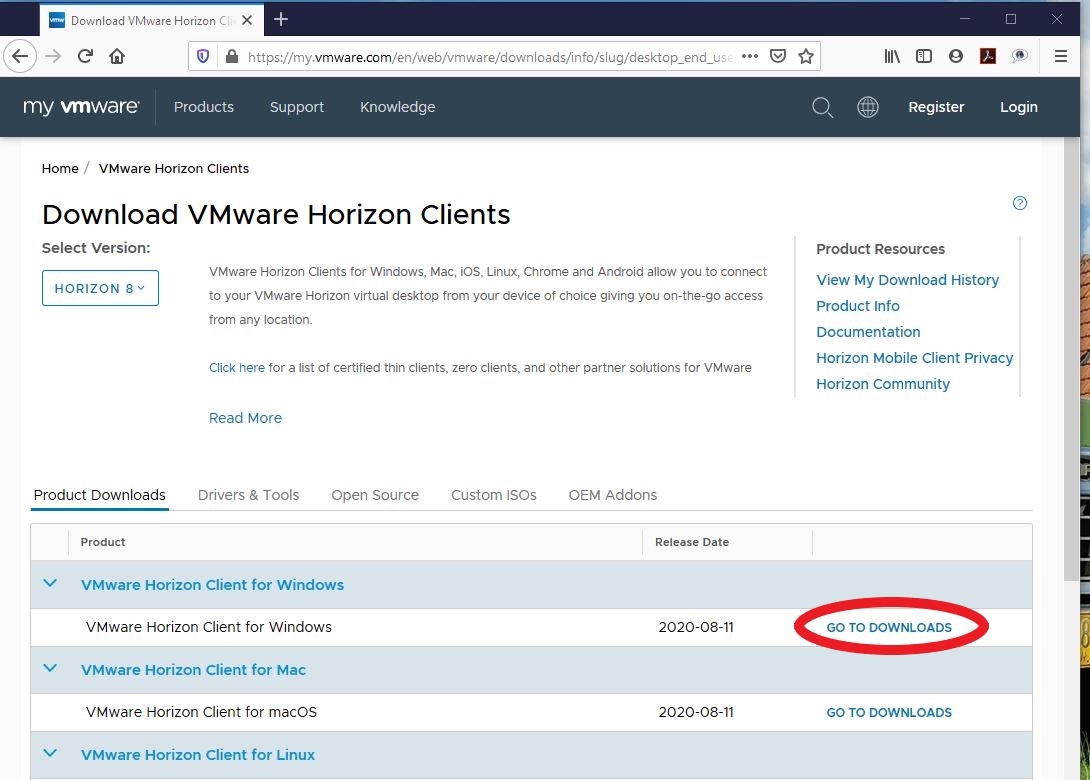Open the site search magnifier icon

[x=822, y=107]
